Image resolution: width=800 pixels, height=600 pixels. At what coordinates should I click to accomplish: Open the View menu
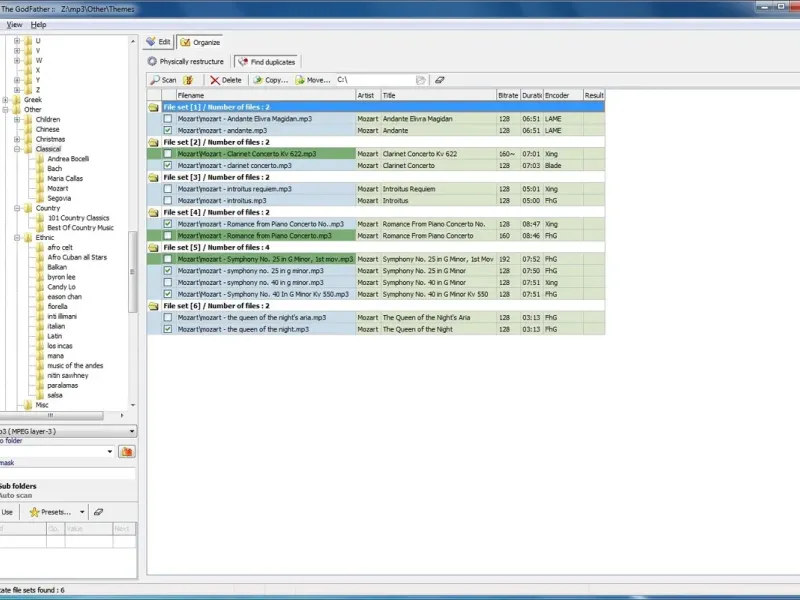[x=14, y=24]
